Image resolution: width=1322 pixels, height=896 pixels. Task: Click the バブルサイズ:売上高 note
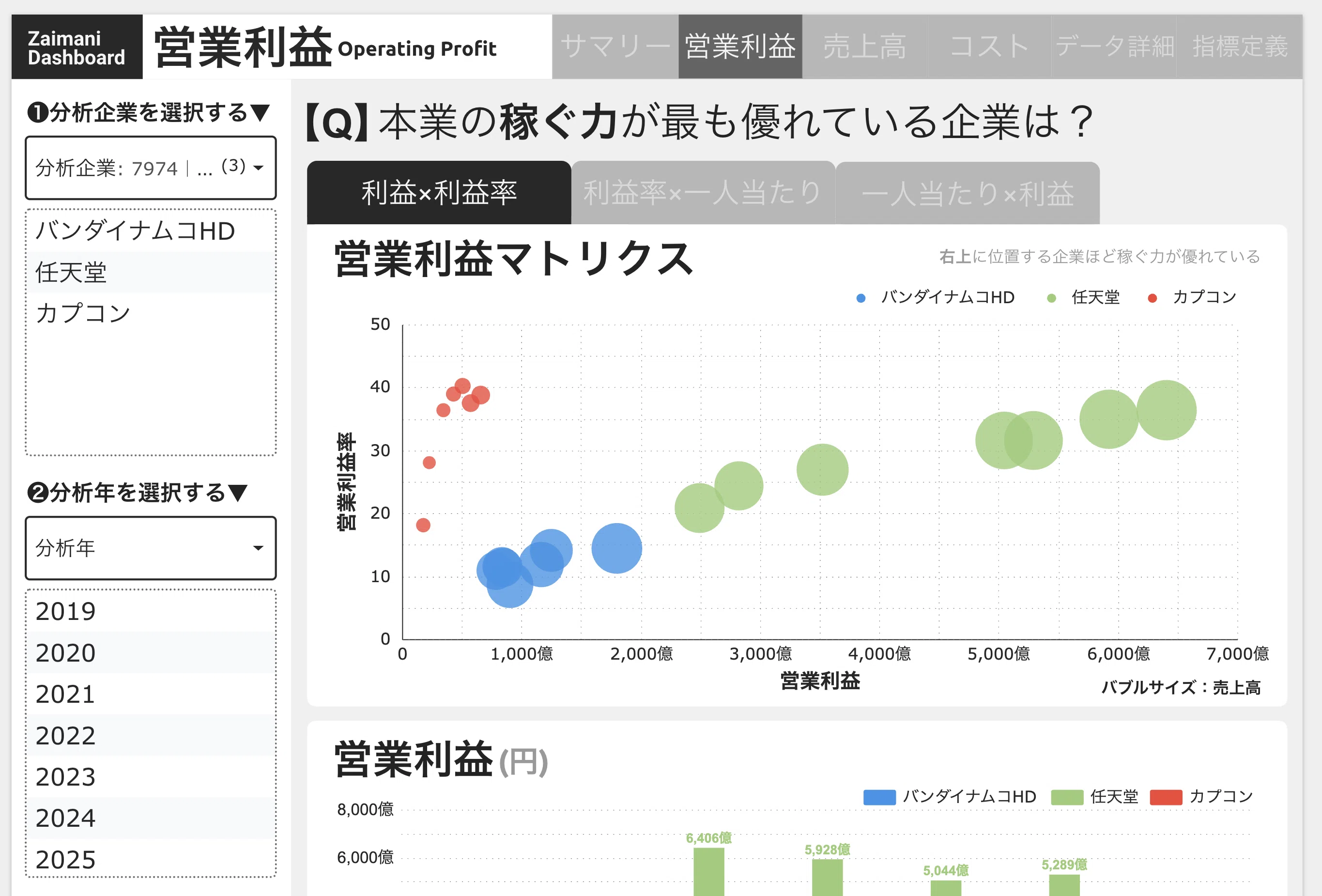coord(1181,688)
